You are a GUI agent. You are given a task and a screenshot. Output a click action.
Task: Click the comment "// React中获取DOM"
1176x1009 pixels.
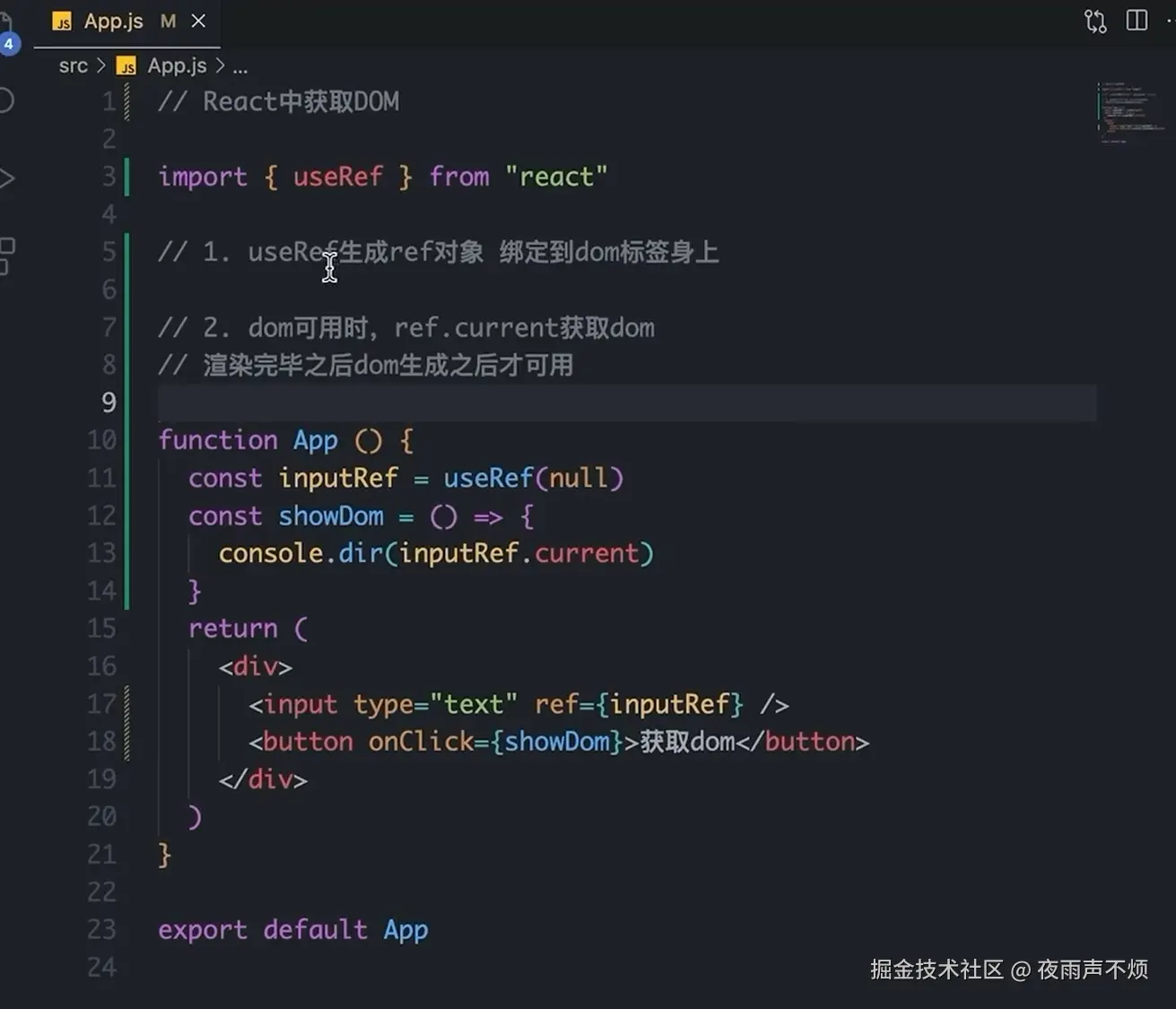click(x=279, y=101)
